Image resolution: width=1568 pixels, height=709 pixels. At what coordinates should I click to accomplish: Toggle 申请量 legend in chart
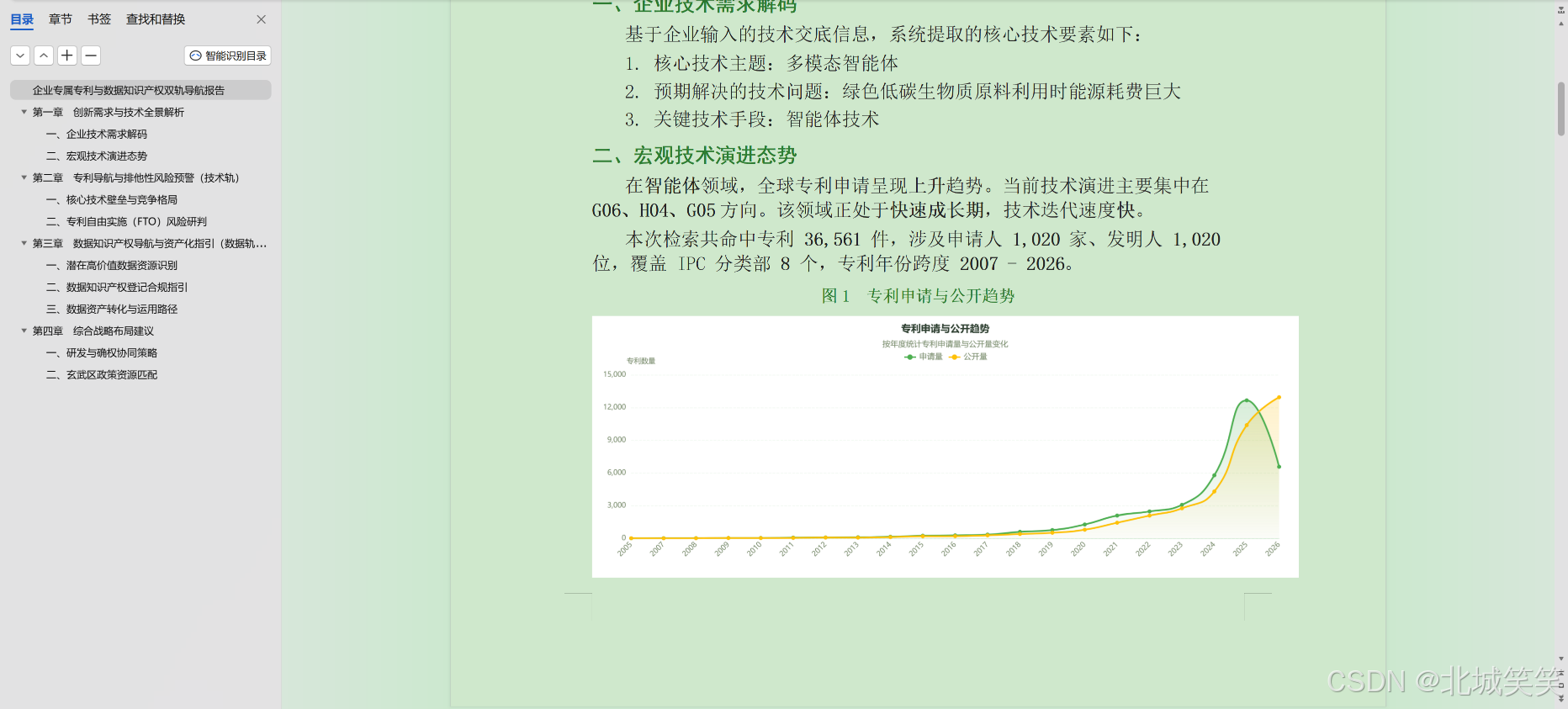coord(923,357)
